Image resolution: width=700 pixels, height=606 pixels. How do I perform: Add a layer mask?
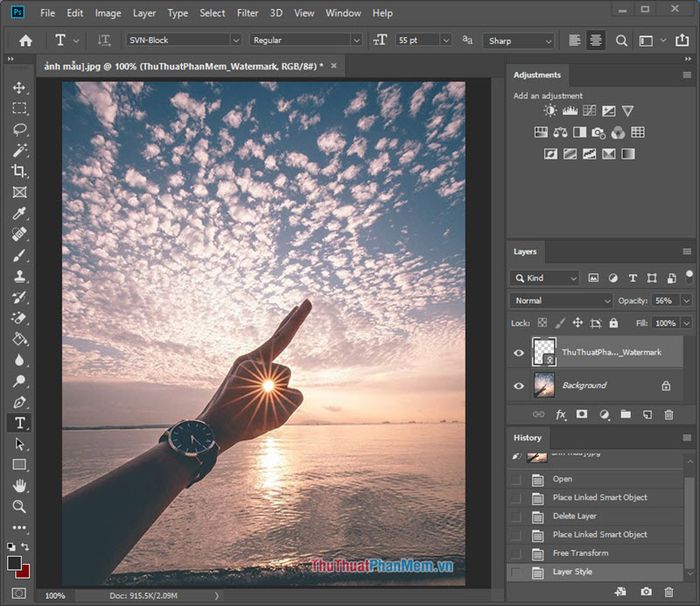point(581,414)
